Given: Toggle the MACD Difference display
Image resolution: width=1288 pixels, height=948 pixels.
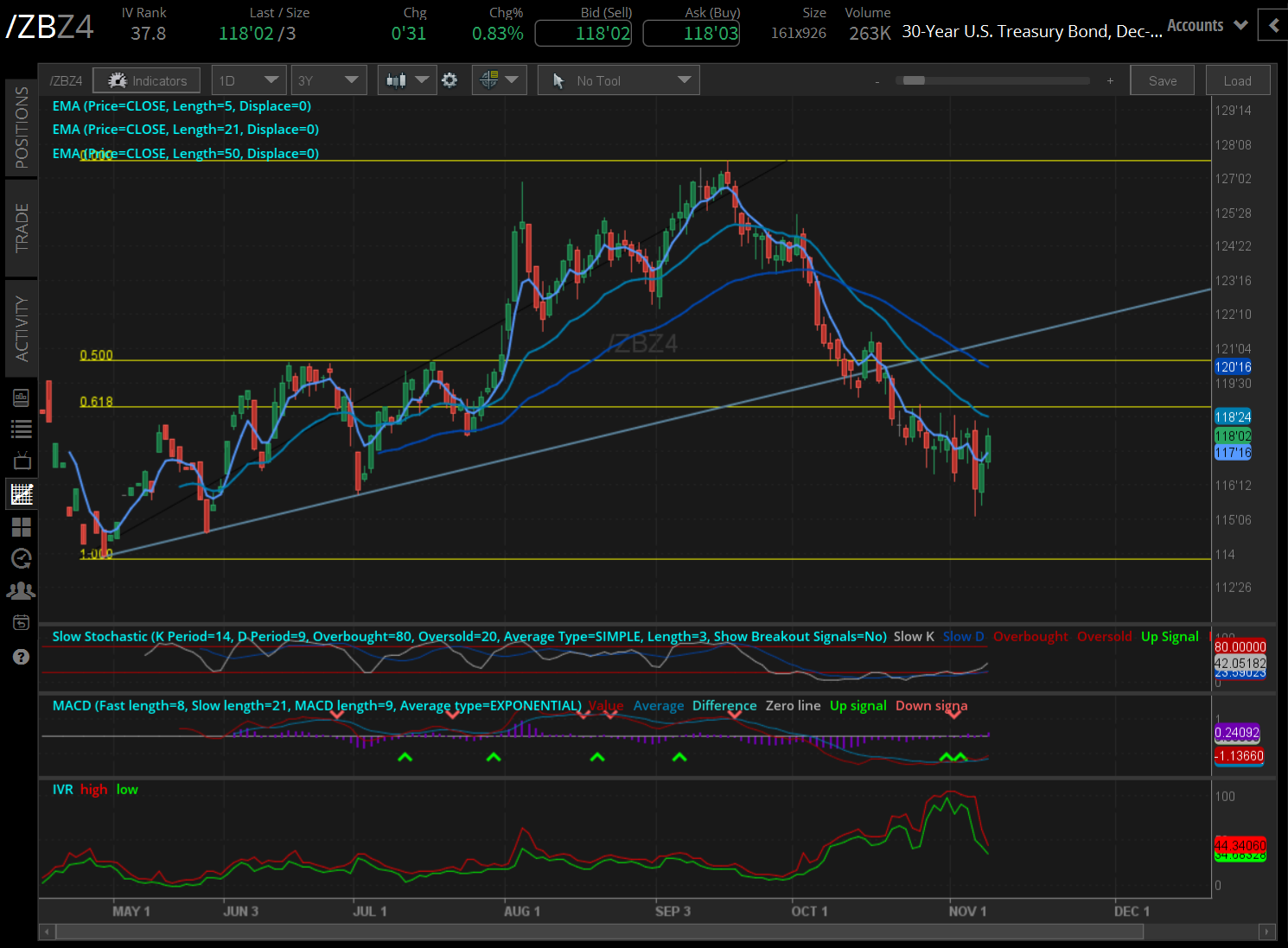Looking at the screenshot, I should [x=724, y=705].
